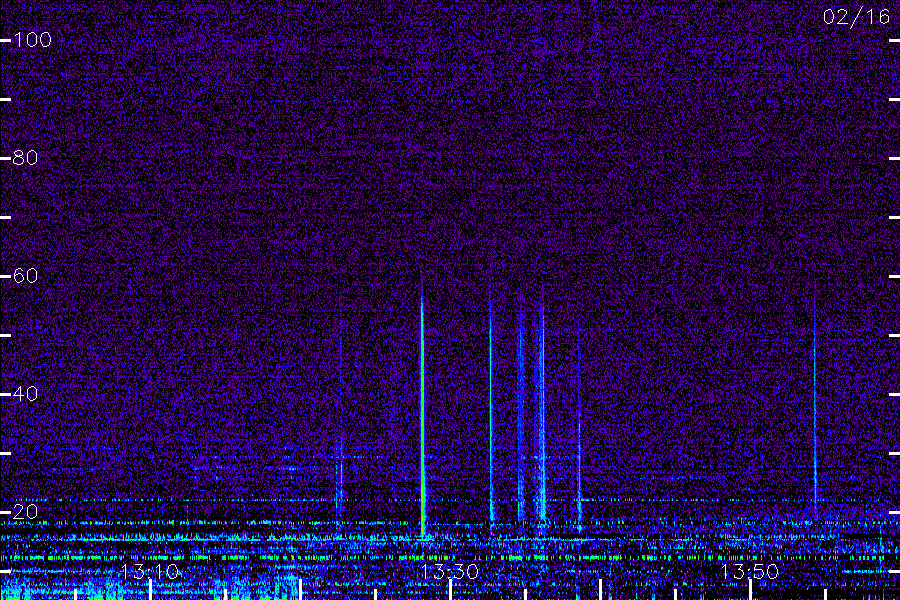Viewport: 900px width, 600px height.
Task: Click the 20 frequency axis label
Action: tap(25, 512)
